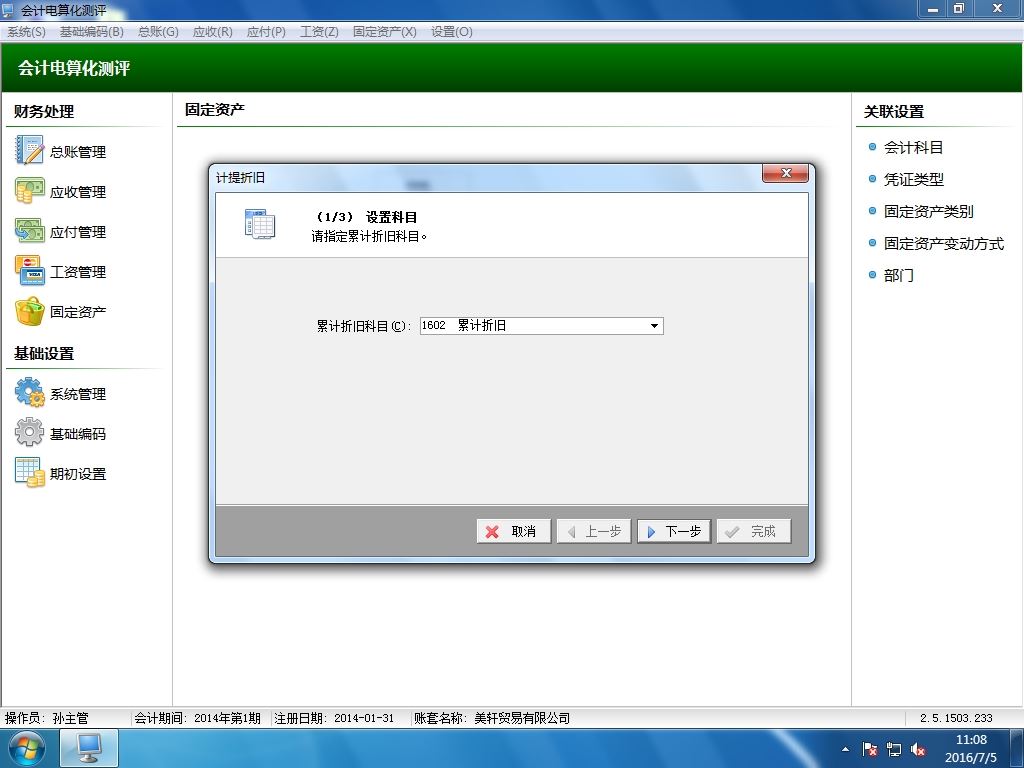Click the 取消 button
1024x768 pixels.
[x=514, y=531]
